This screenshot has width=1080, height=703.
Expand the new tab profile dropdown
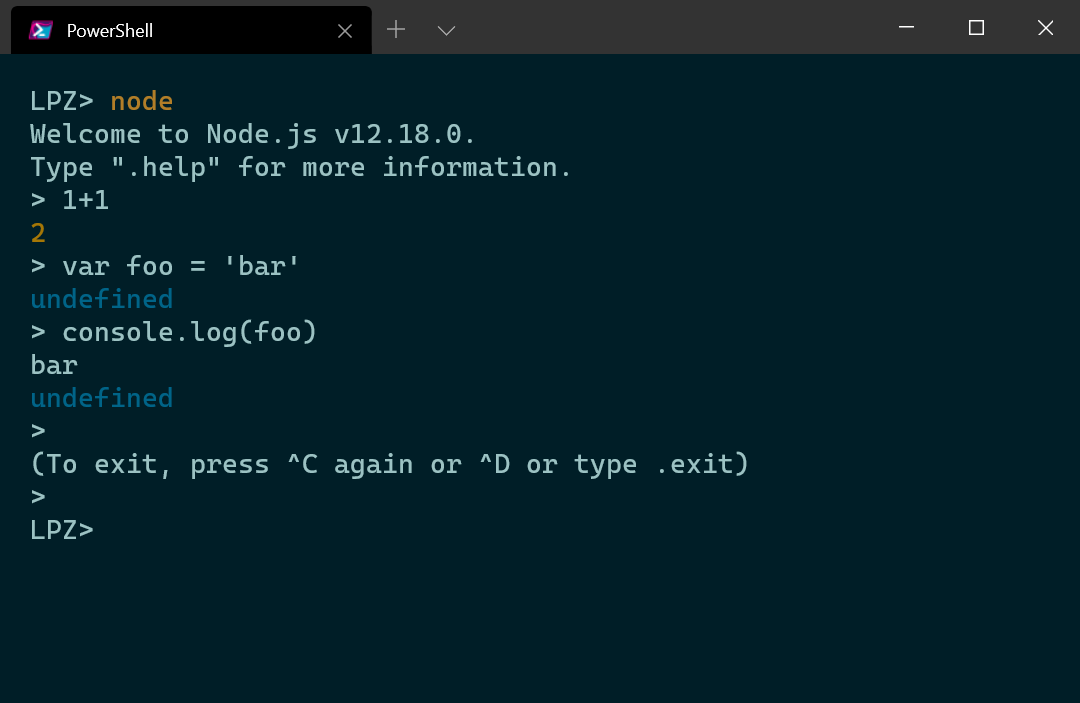tap(446, 30)
